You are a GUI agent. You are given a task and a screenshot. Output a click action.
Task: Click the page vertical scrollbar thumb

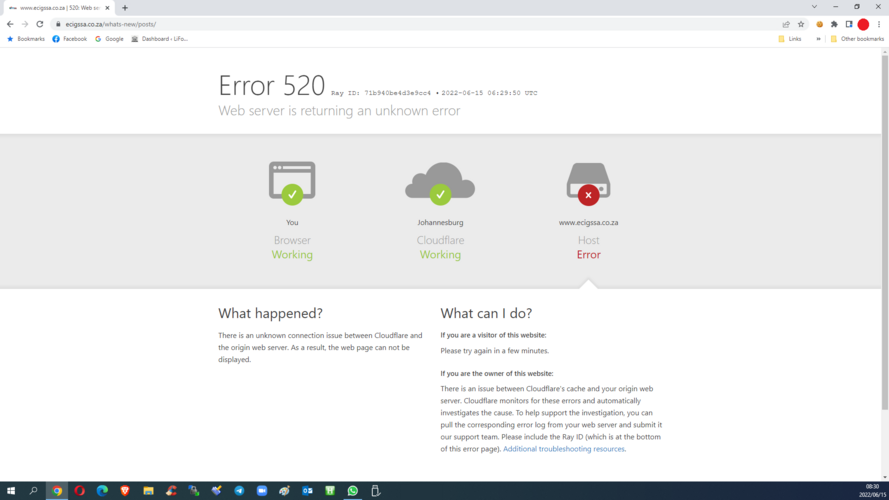884,232
